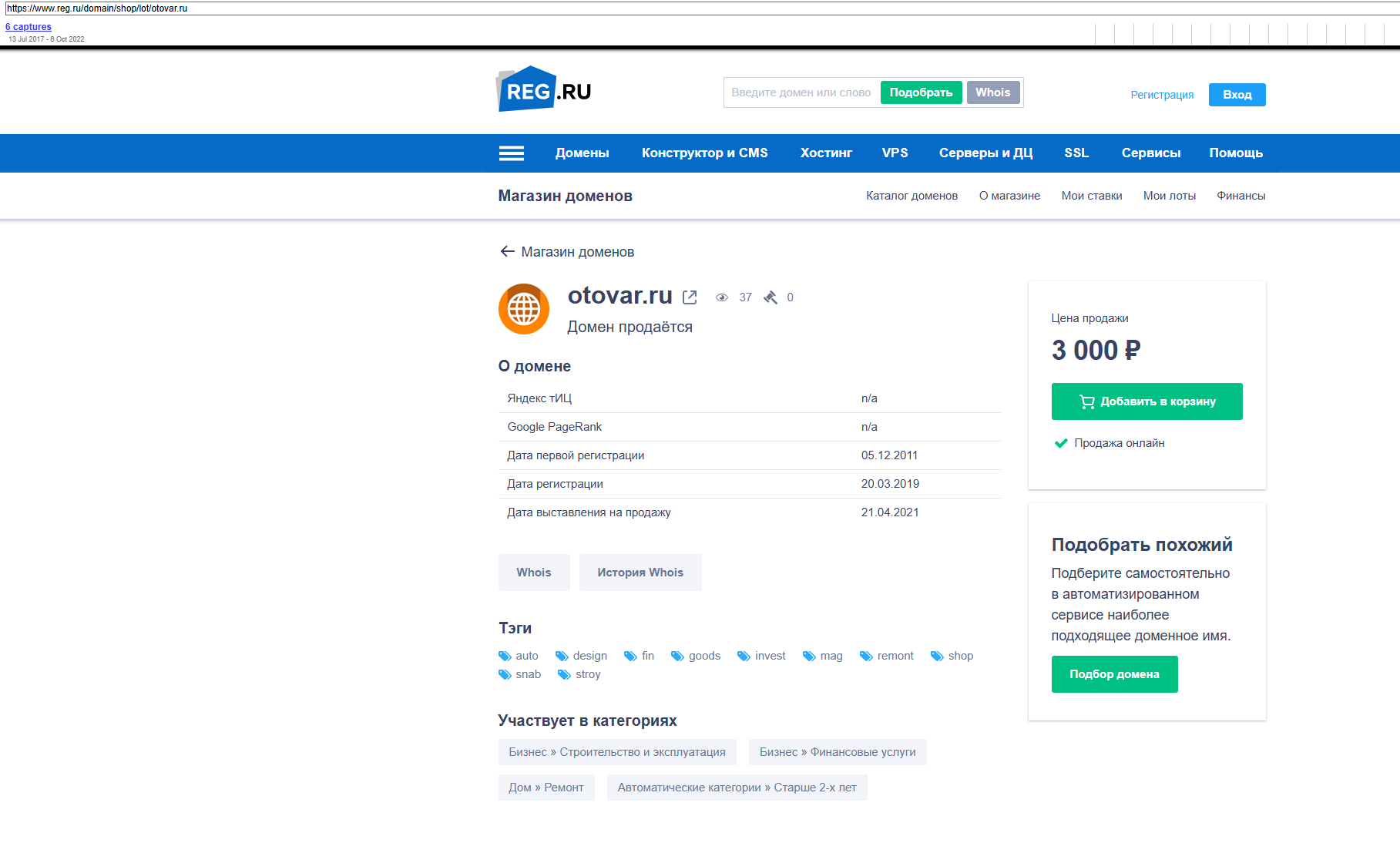Click the Whois button in the search bar
Screen dimensions: 1400x843
993,92
